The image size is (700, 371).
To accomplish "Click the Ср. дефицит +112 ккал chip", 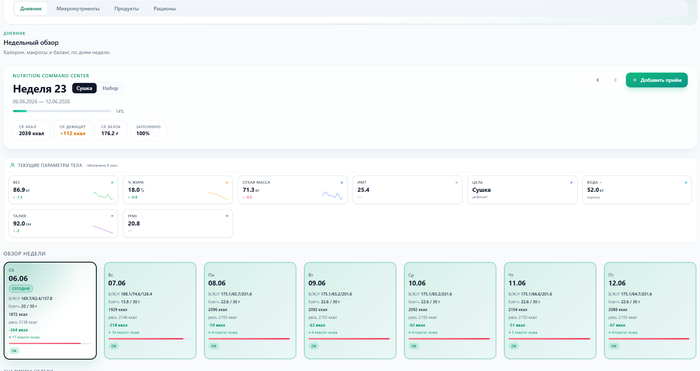I will point(72,130).
